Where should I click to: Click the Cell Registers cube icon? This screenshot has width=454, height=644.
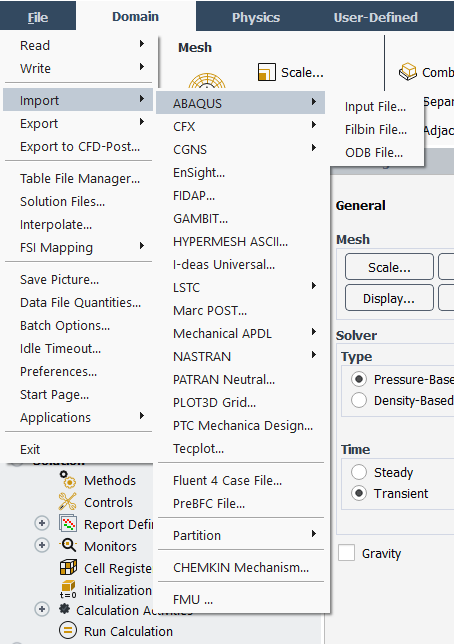(68, 568)
